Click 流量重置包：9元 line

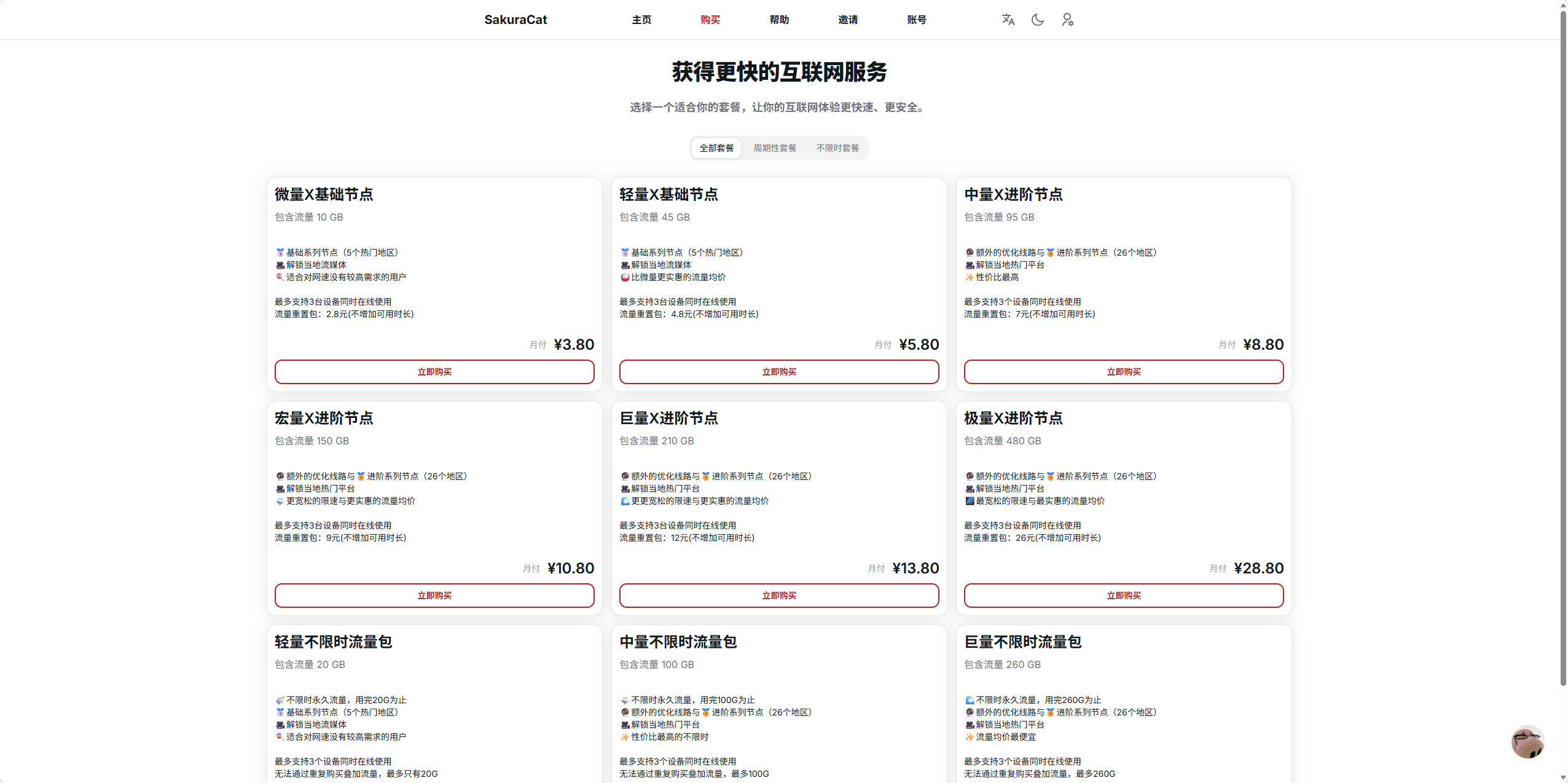340,538
